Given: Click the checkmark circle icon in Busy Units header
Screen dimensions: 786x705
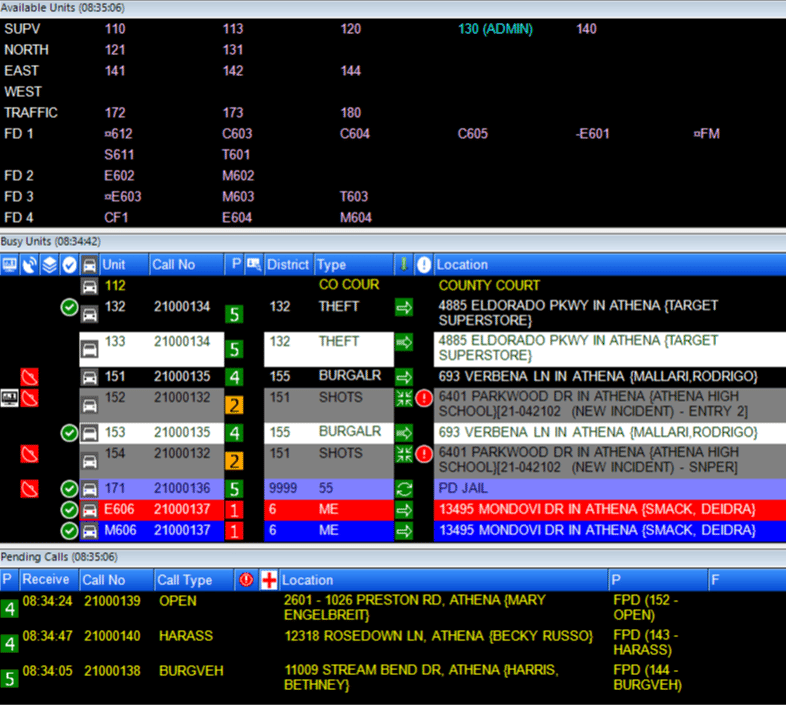Looking at the screenshot, I should click(x=69, y=265).
